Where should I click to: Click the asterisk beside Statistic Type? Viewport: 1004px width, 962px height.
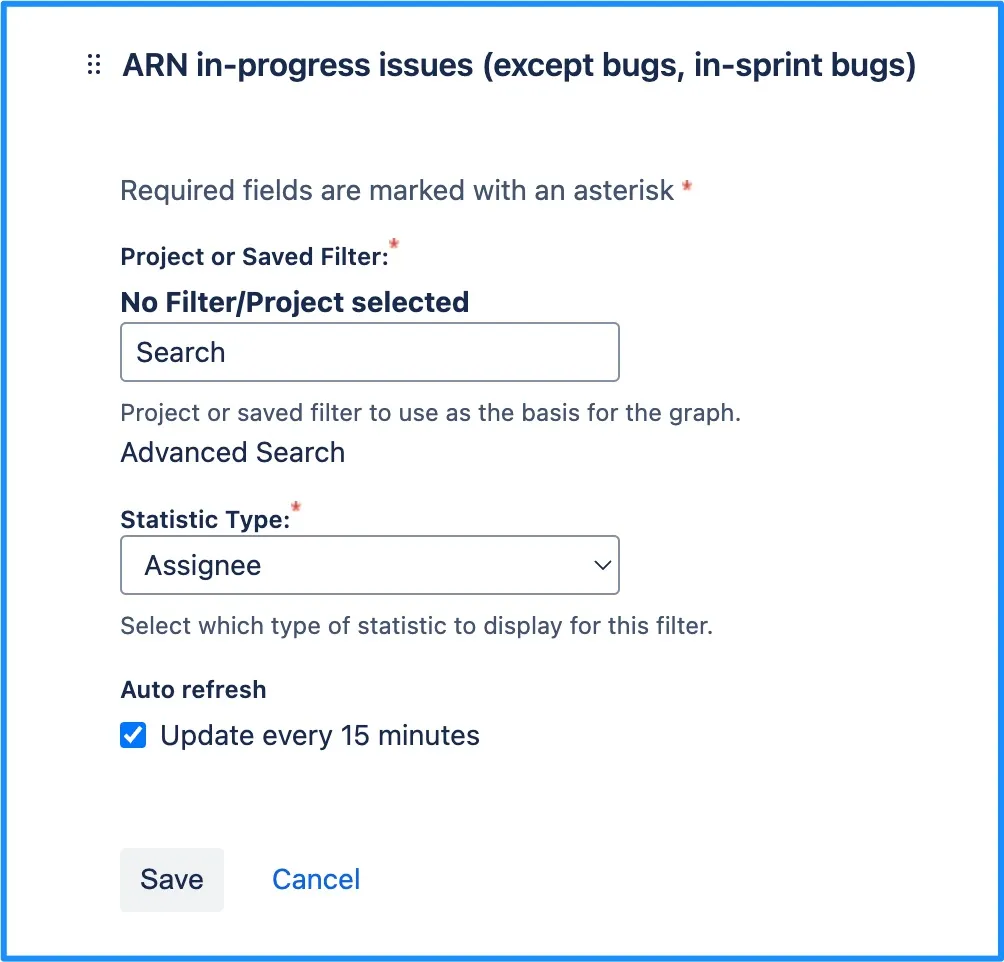pos(295,508)
